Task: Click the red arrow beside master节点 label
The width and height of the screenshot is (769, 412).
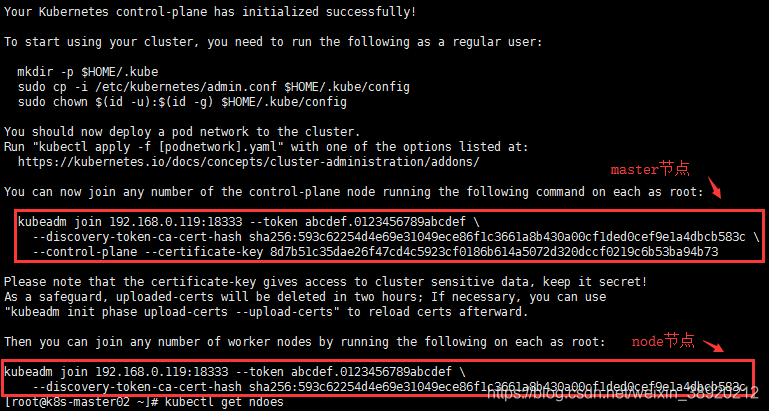Action: 713,190
